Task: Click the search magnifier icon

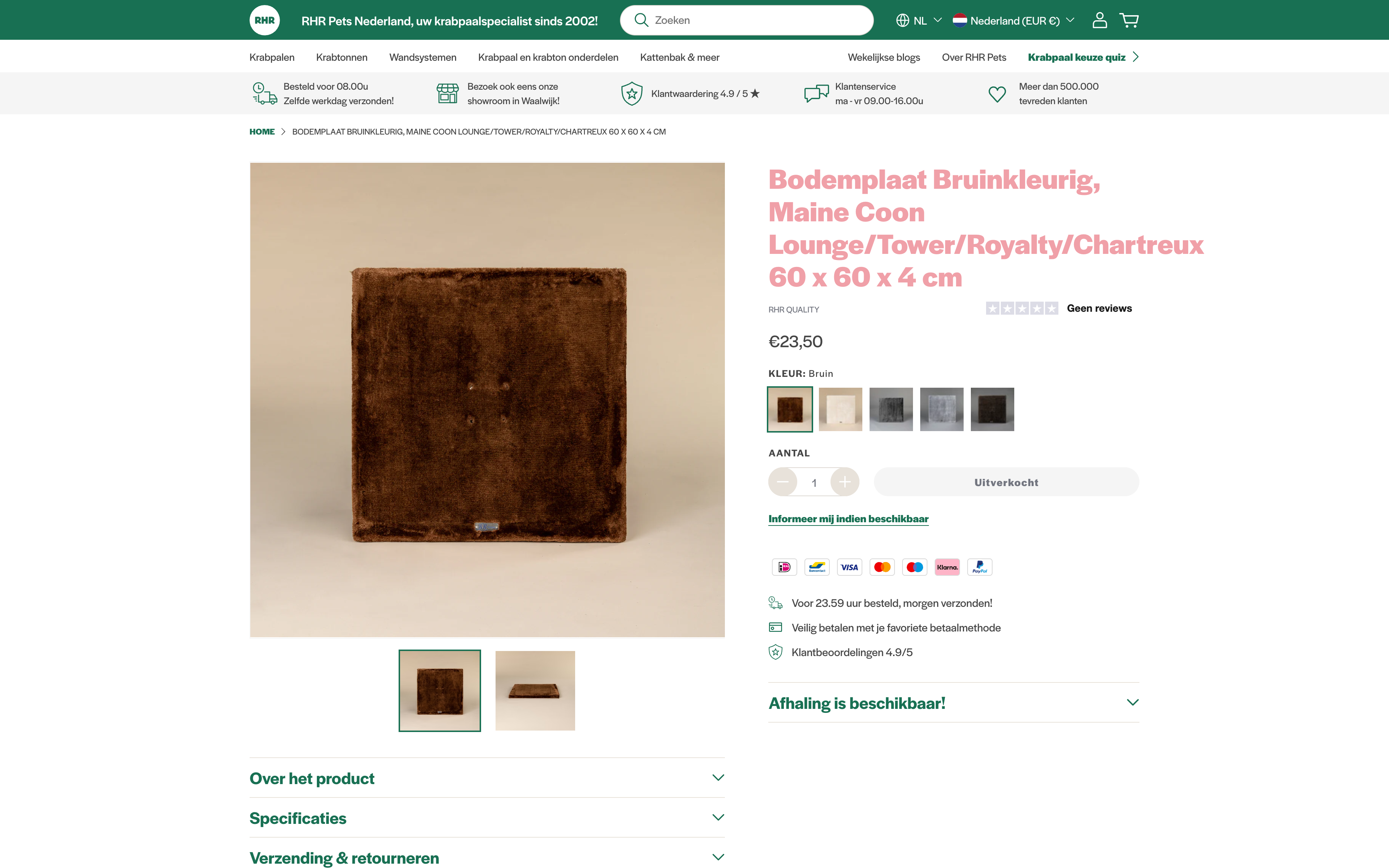Action: (x=641, y=20)
